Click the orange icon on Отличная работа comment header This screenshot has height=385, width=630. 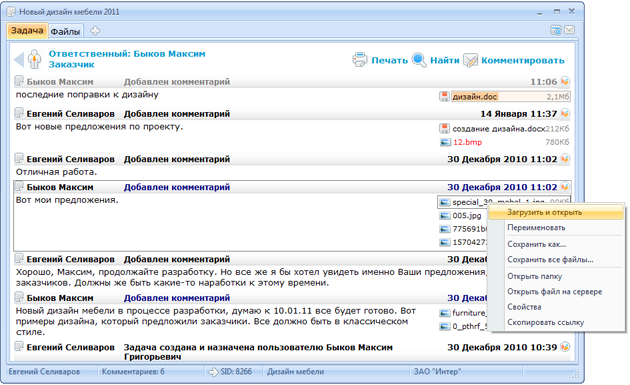(x=565, y=159)
